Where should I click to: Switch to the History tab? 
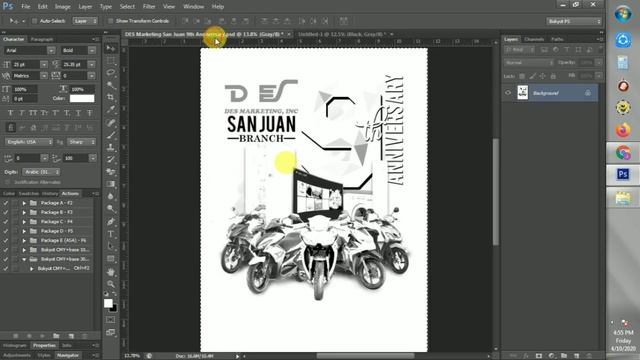tap(50, 193)
